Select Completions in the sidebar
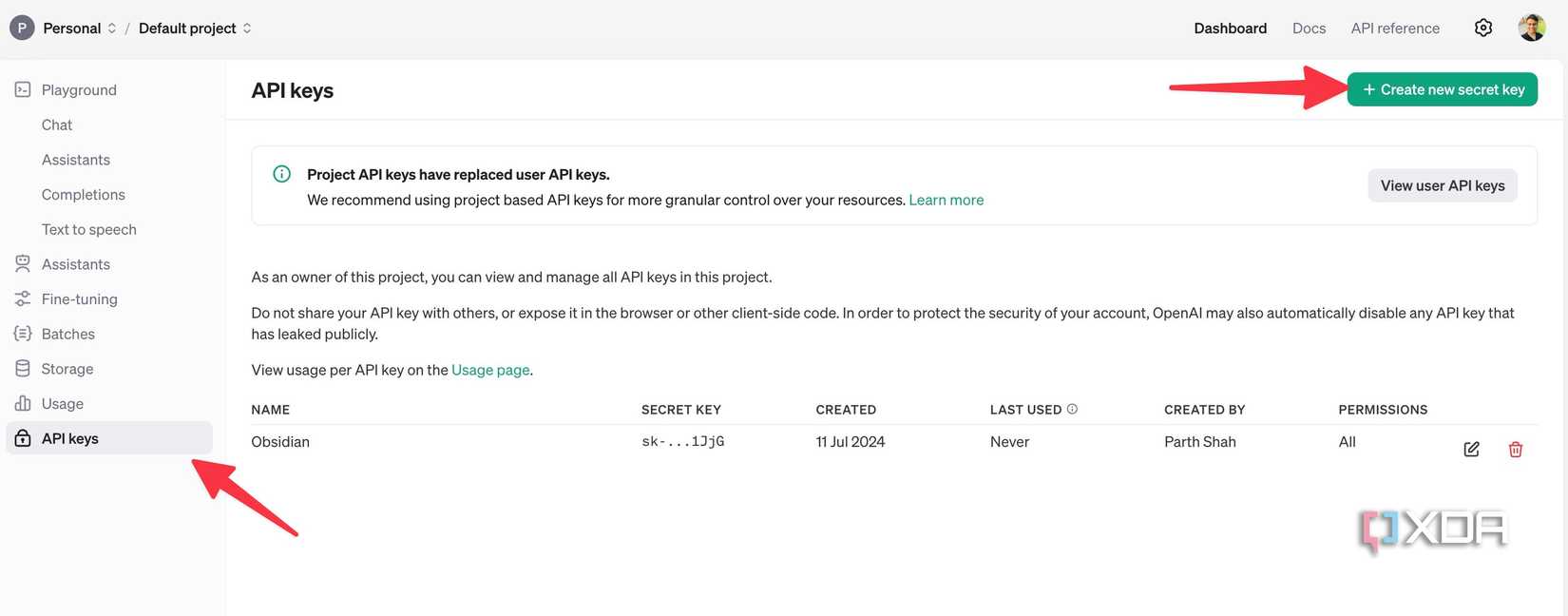This screenshot has height=616, width=1568. tap(84, 194)
